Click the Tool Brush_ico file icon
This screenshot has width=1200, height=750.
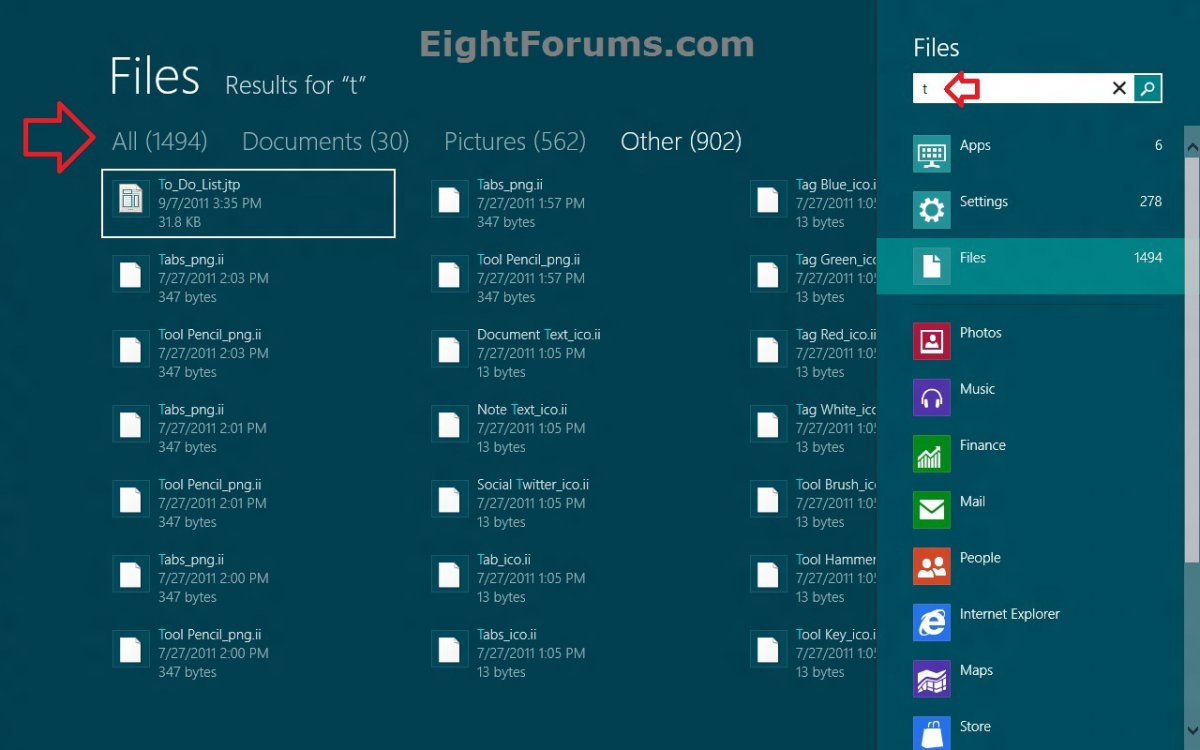click(x=769, y=499)
